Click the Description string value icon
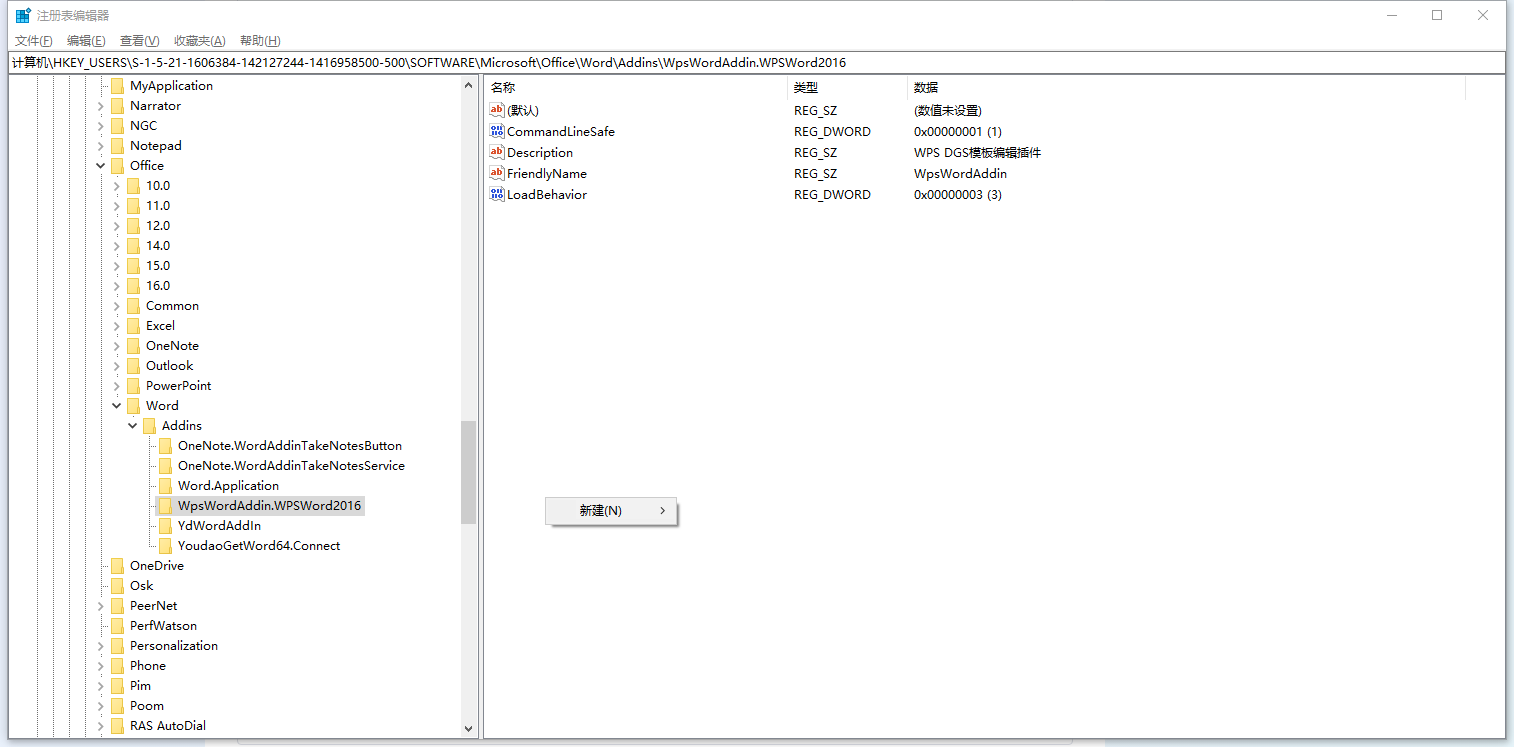 click(497, 152)
